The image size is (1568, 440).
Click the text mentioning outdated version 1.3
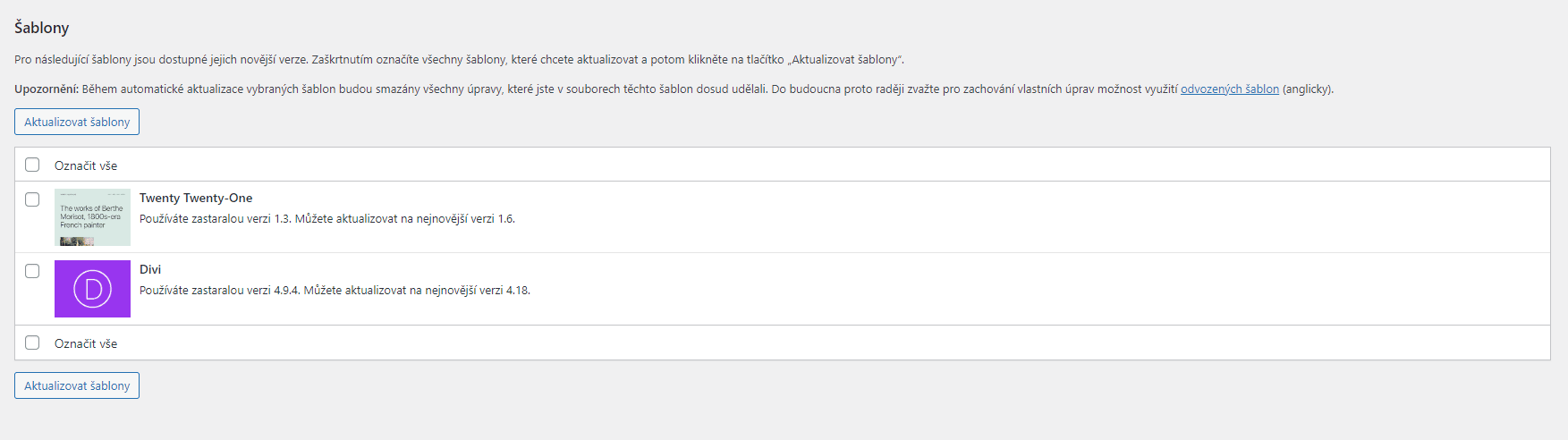(216, 219)
